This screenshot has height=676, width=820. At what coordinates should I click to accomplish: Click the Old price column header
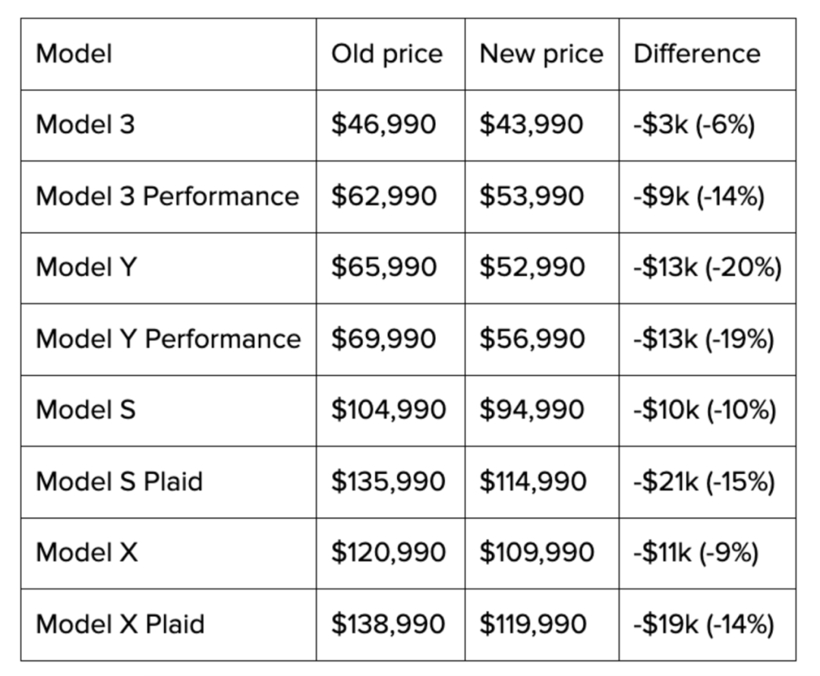[386, 53]
